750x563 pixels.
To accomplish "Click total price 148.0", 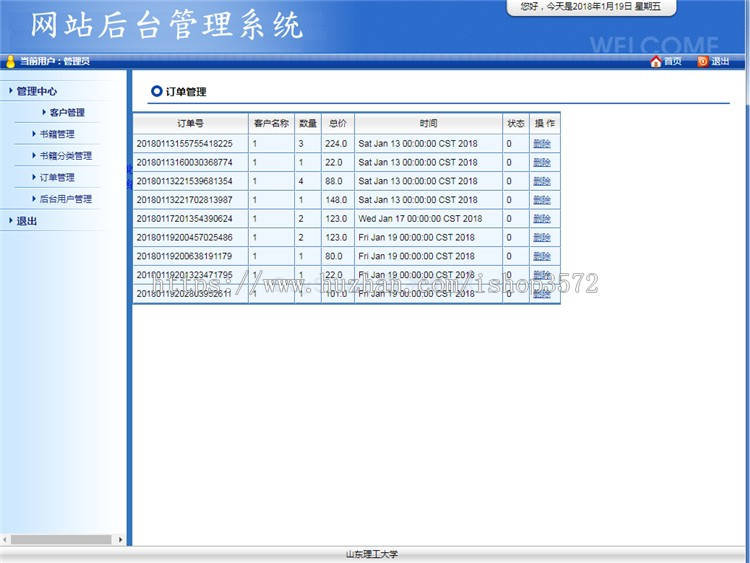I will 336,199.
